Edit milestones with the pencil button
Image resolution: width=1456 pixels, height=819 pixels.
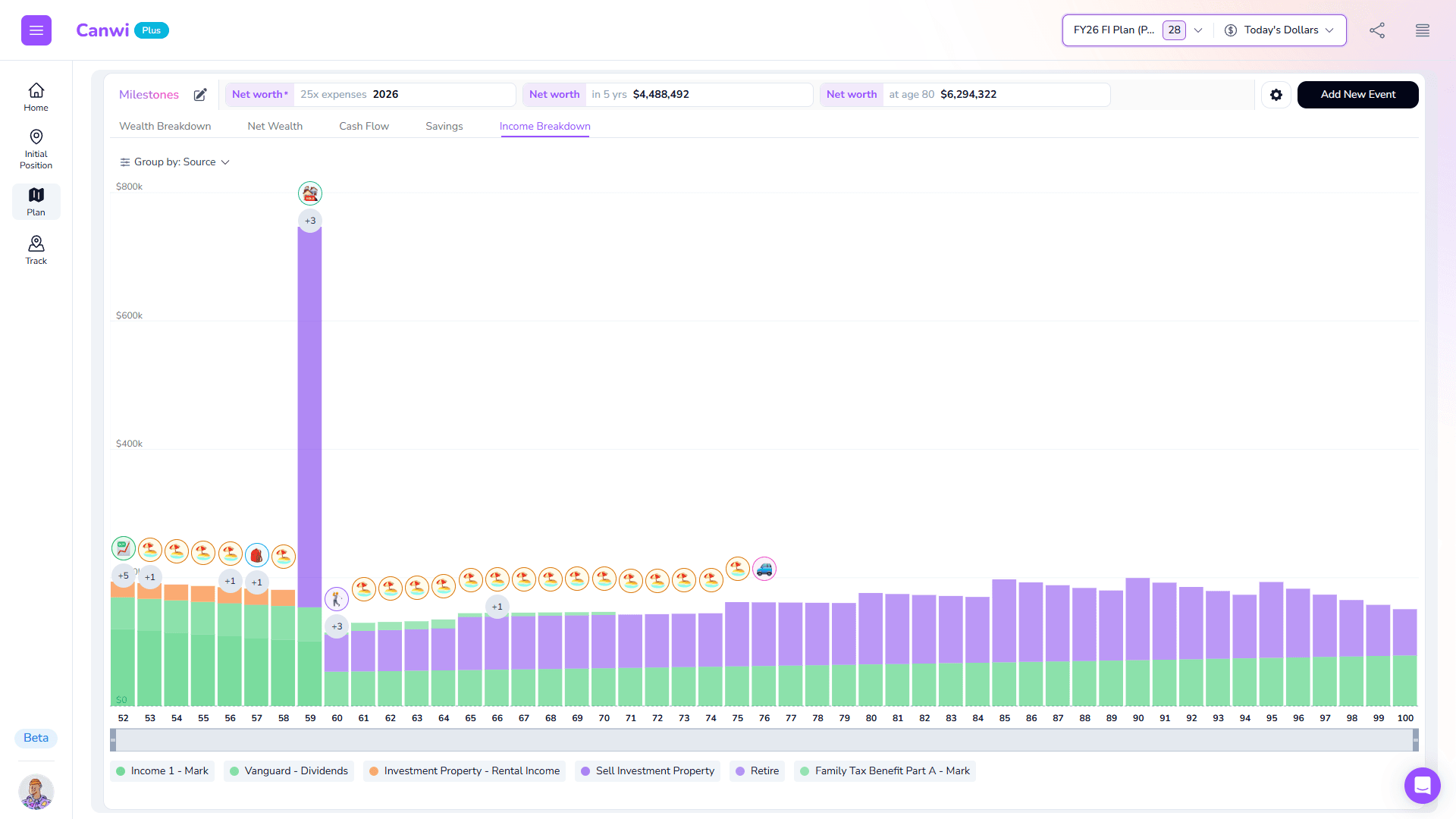coord(199,95)
